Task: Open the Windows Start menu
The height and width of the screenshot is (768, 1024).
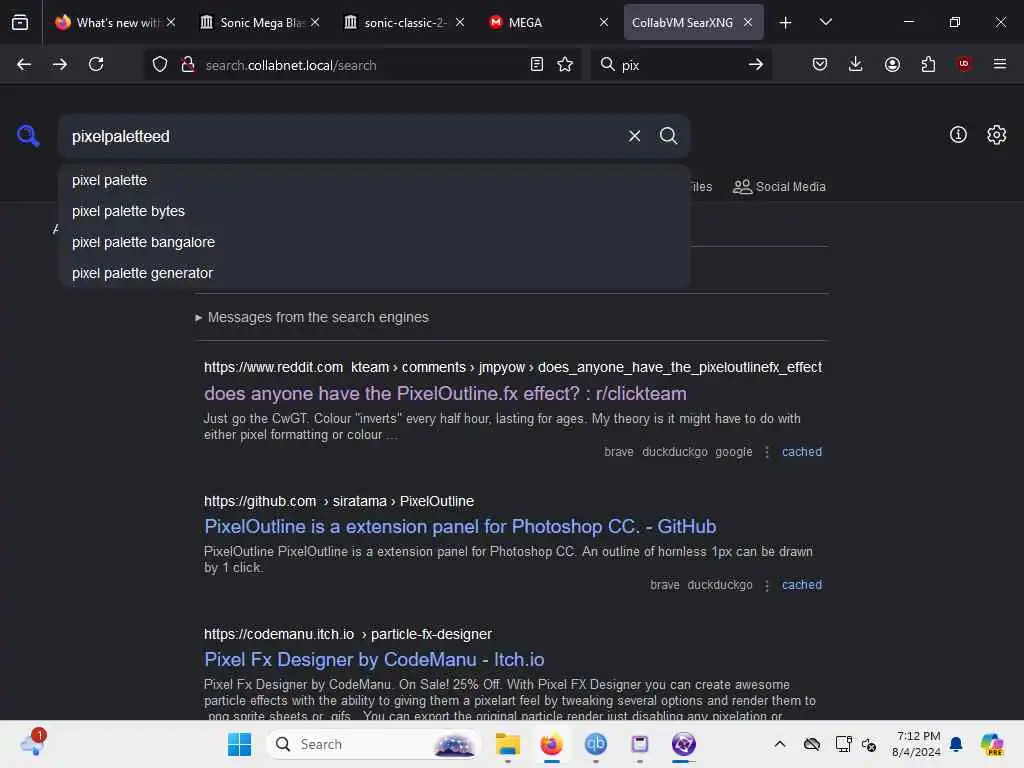Action: 239,744
